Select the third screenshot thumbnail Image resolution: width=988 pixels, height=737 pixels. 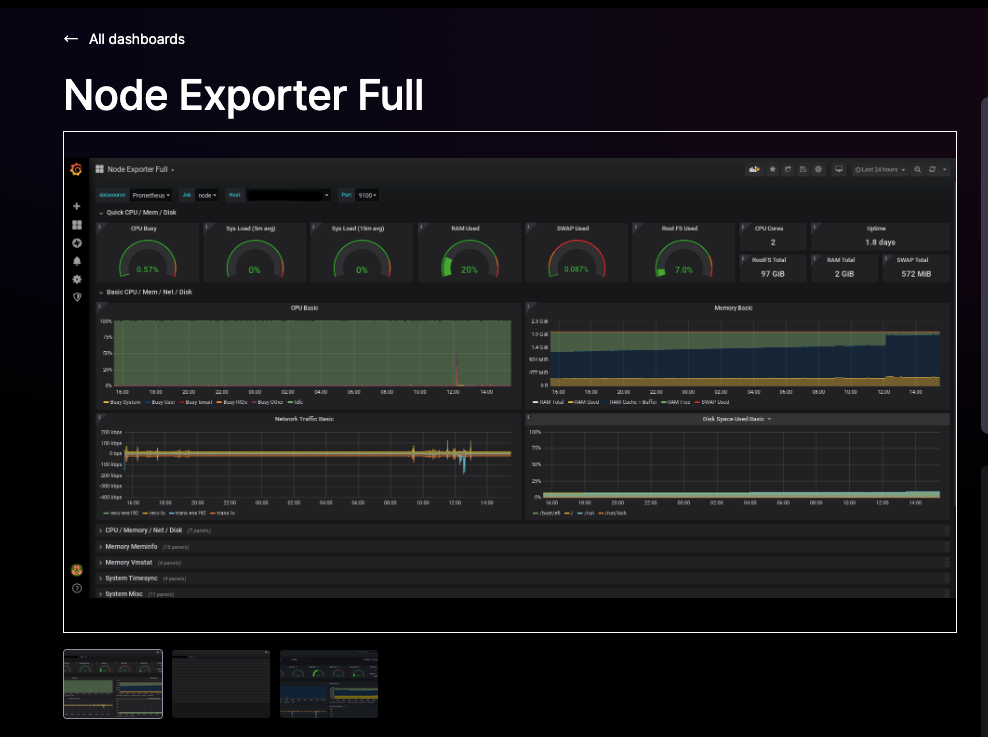329,684
